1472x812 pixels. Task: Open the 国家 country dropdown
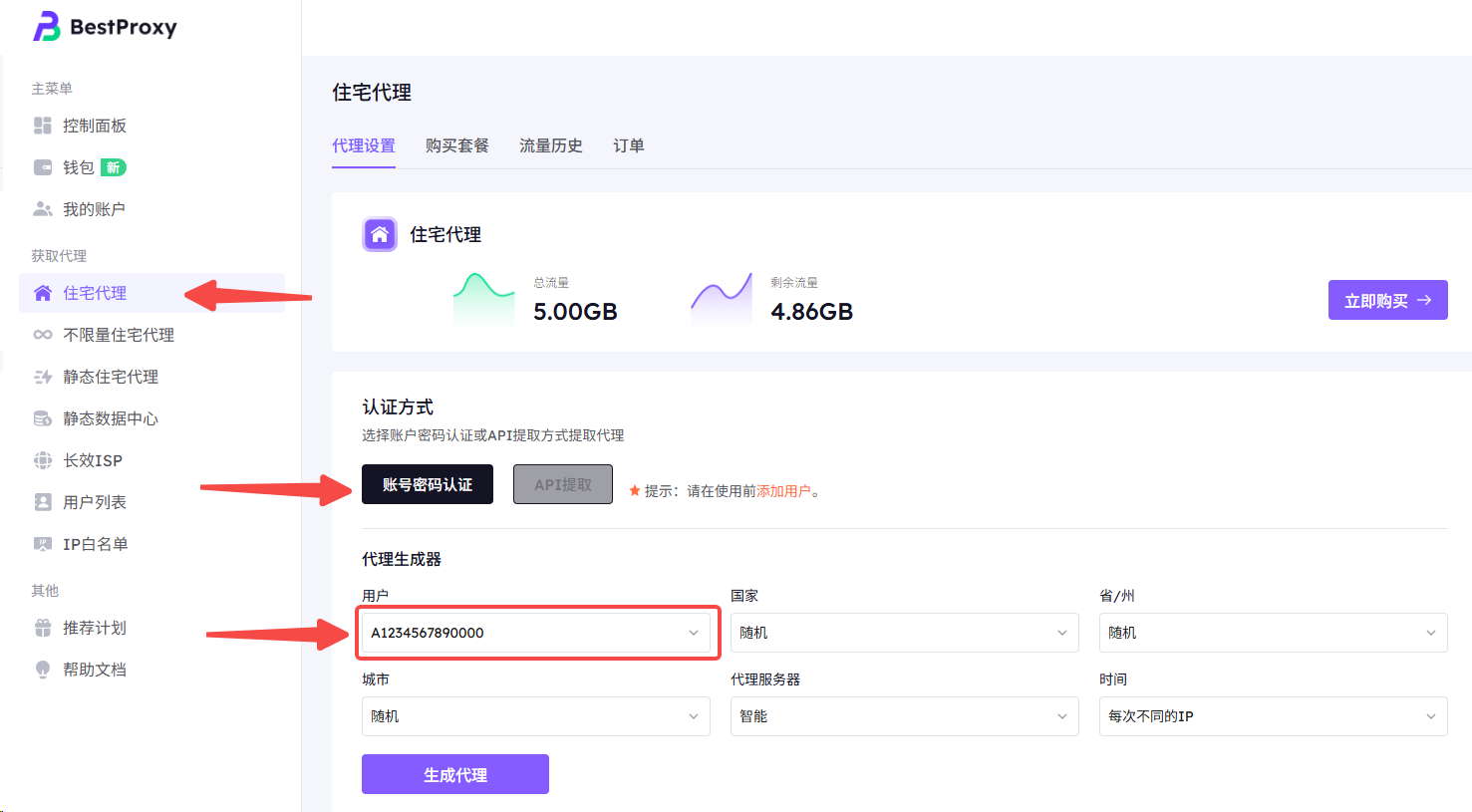904,633
